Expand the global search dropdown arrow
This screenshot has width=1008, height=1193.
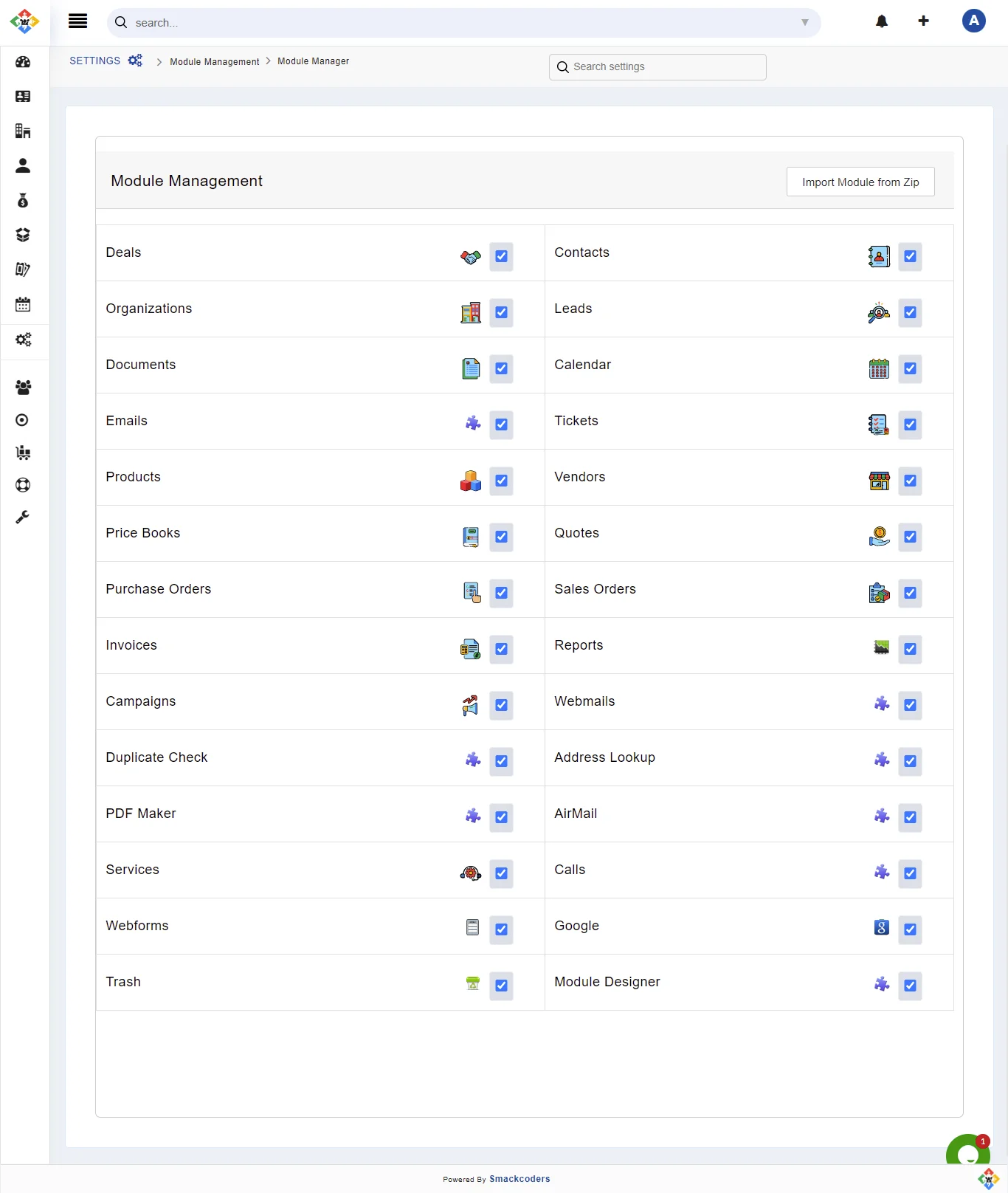pos(804,23)
